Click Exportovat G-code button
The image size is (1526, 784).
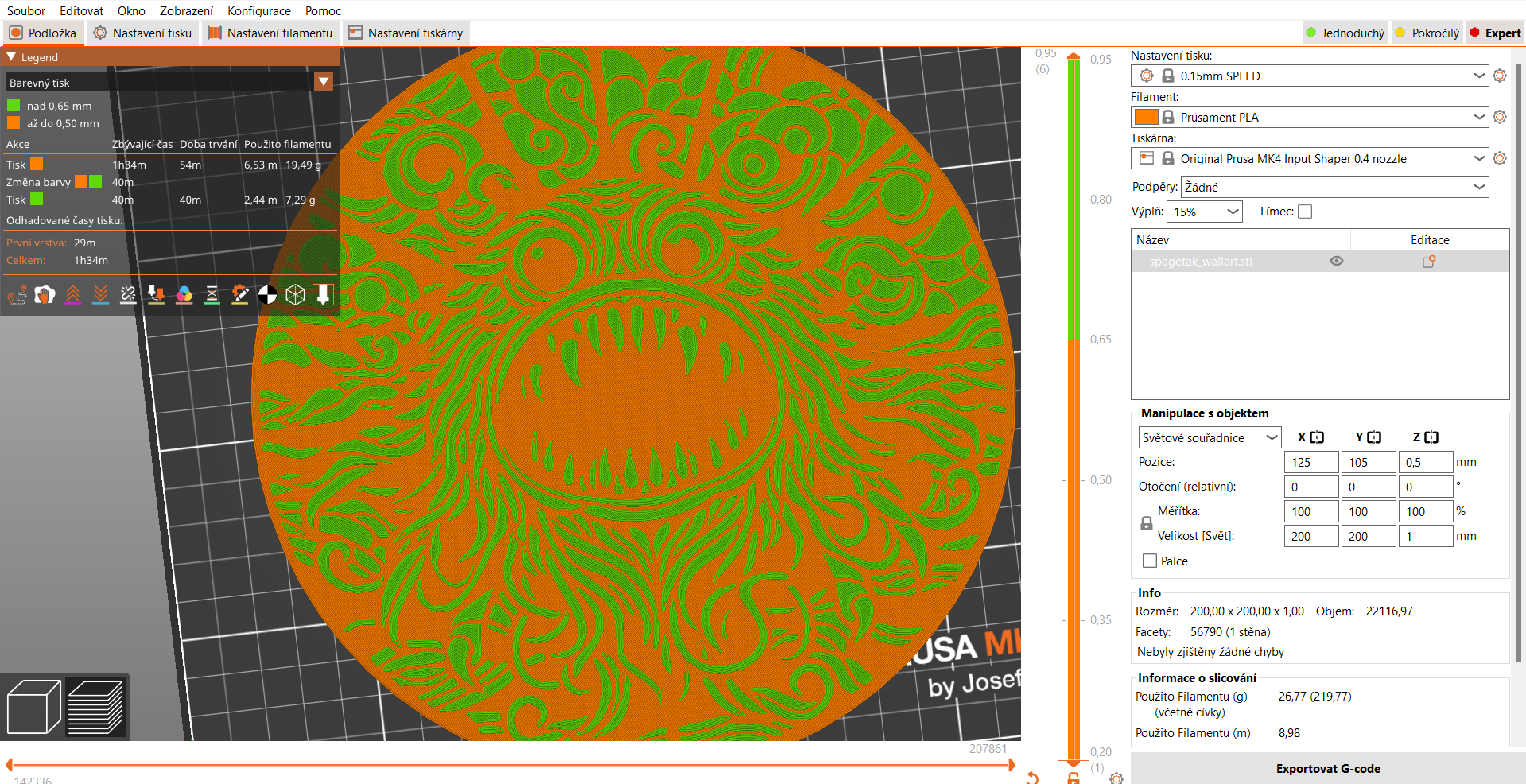(x=1328, y=768)
